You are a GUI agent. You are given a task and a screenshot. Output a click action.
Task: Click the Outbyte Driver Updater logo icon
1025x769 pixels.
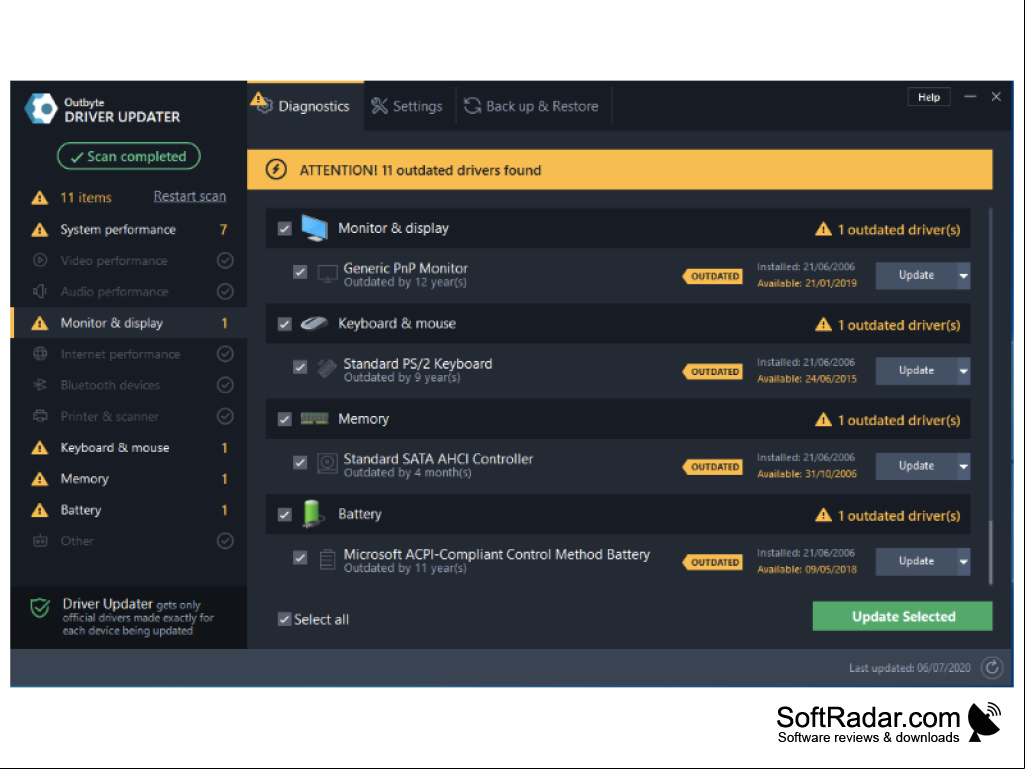click(41, 108)
